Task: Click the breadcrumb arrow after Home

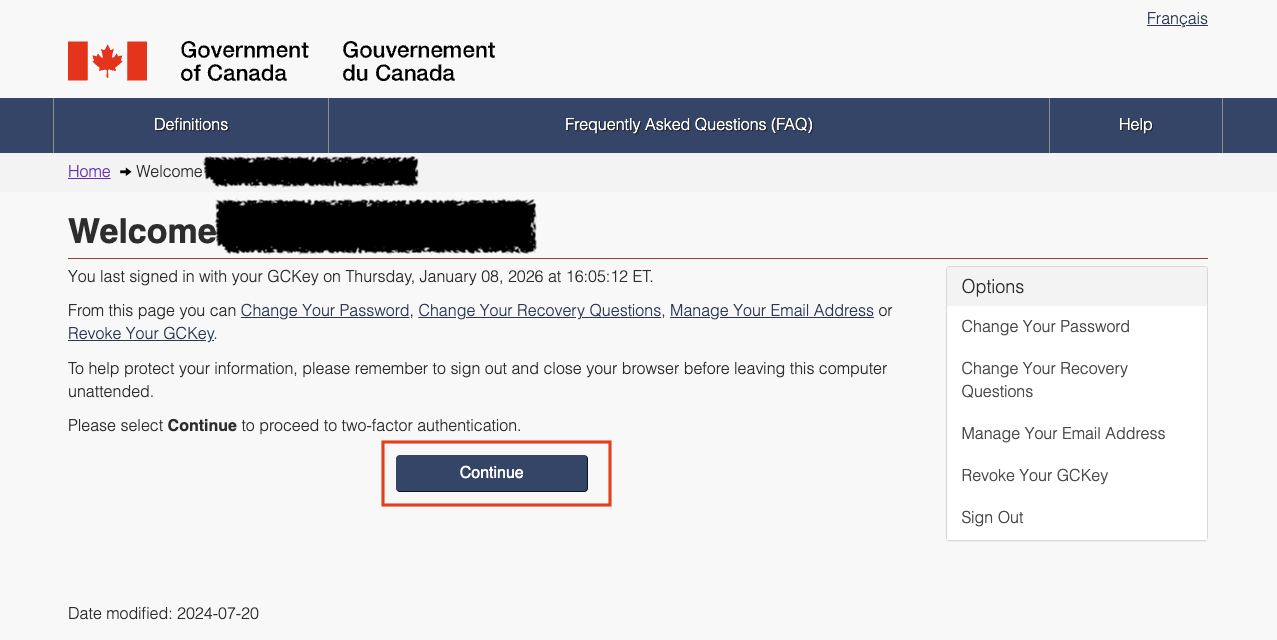Action: (125, 172)
